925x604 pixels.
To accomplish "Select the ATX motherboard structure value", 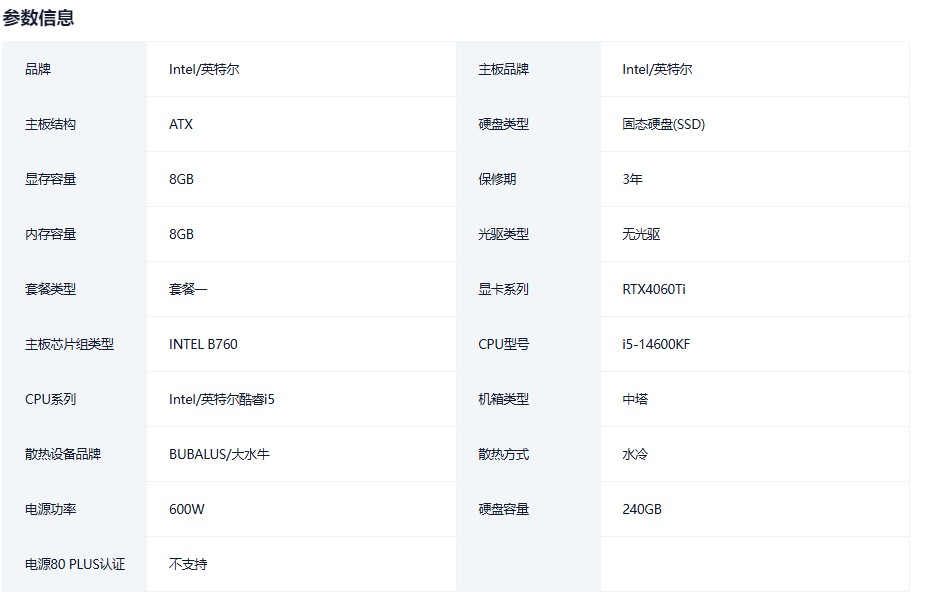I will tap(181, 124).
